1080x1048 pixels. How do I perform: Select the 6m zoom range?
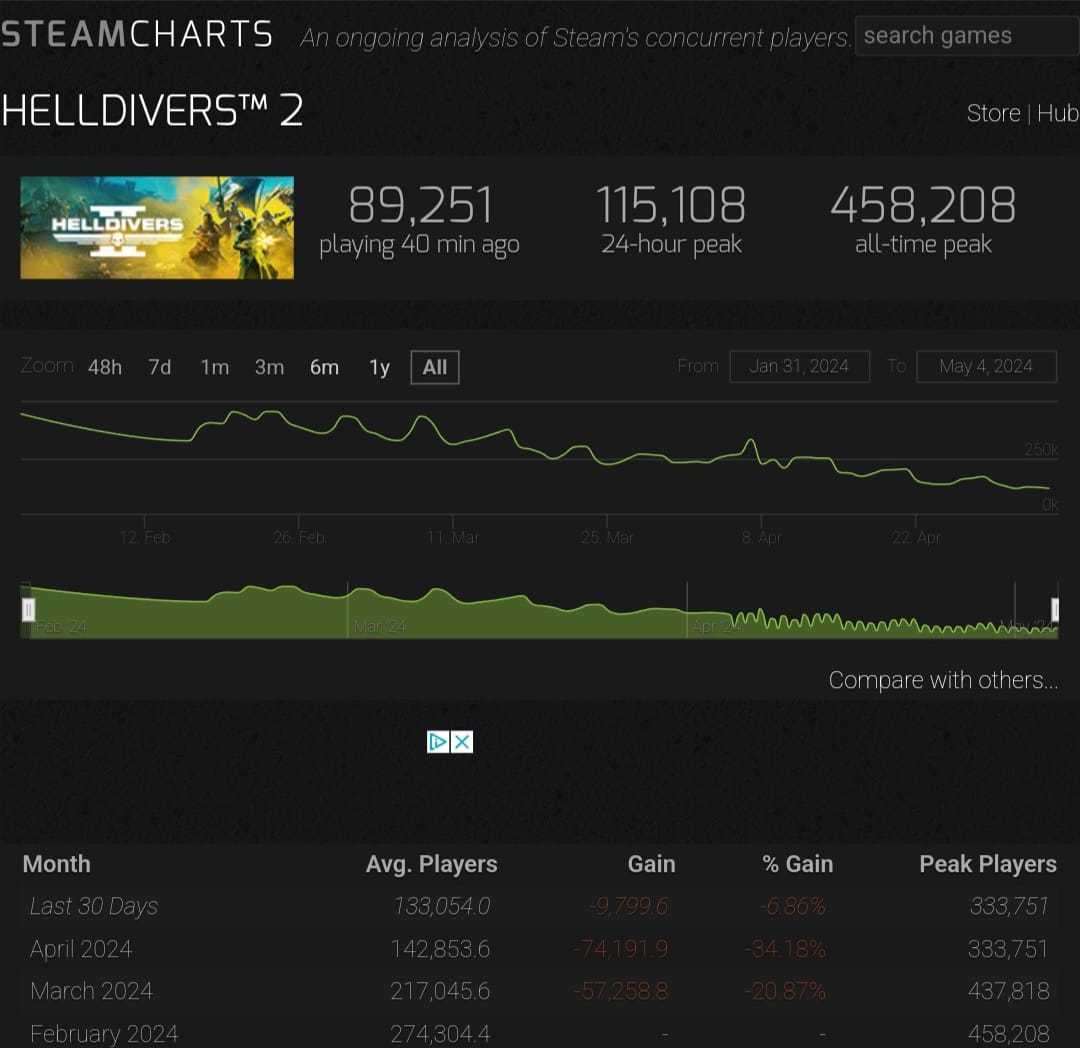[x=324, y=367]
